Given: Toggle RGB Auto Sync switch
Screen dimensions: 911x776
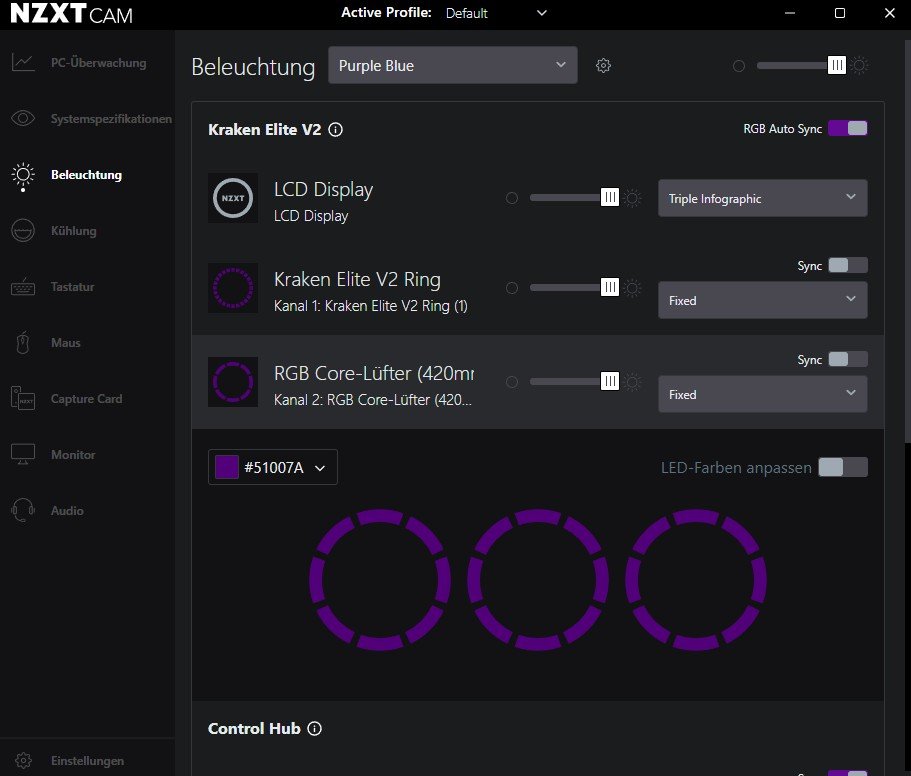Looking at the screenshot, I should coord(848,128).
